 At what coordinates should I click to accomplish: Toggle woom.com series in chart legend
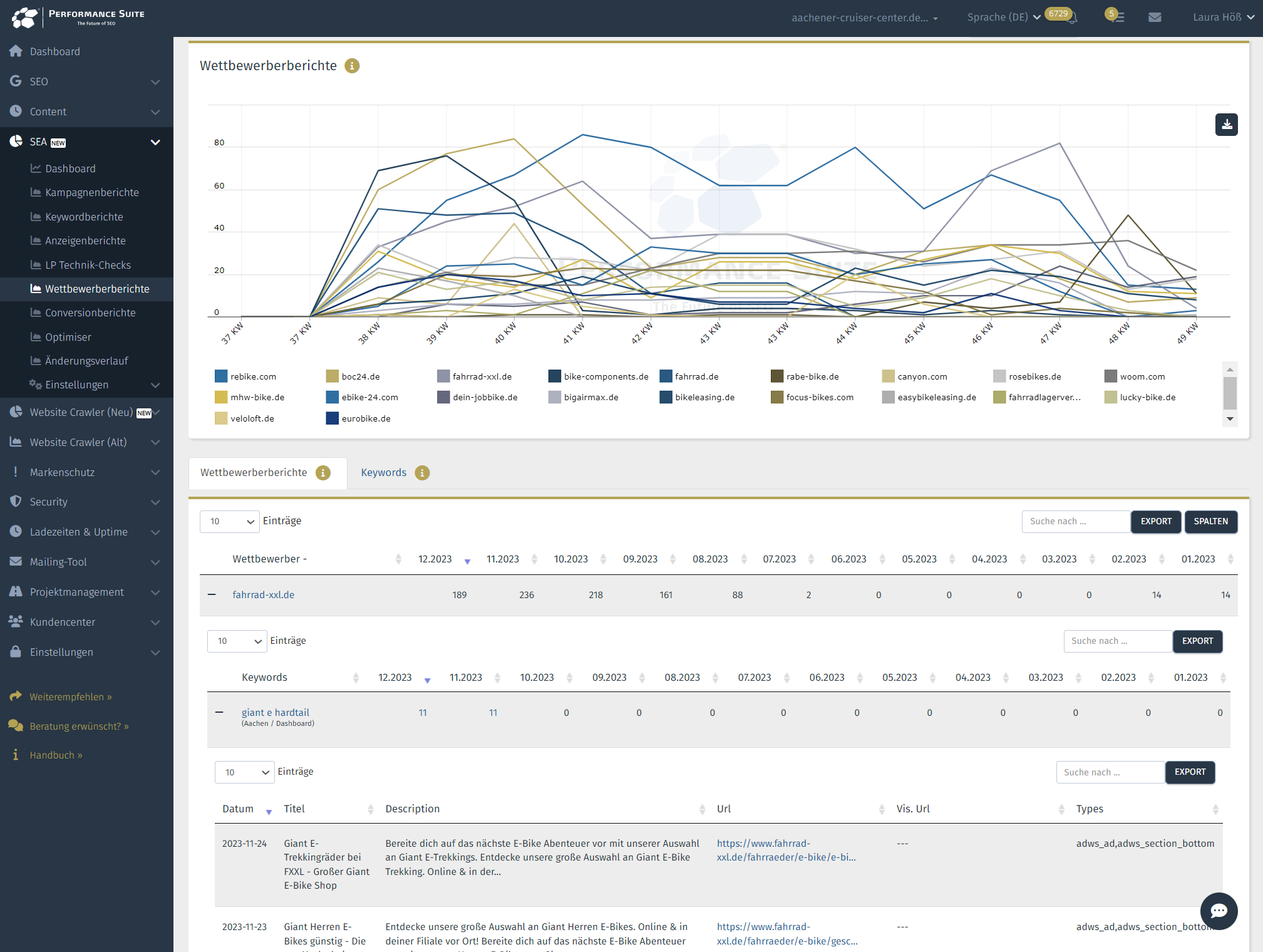[x=1135, y=376]
